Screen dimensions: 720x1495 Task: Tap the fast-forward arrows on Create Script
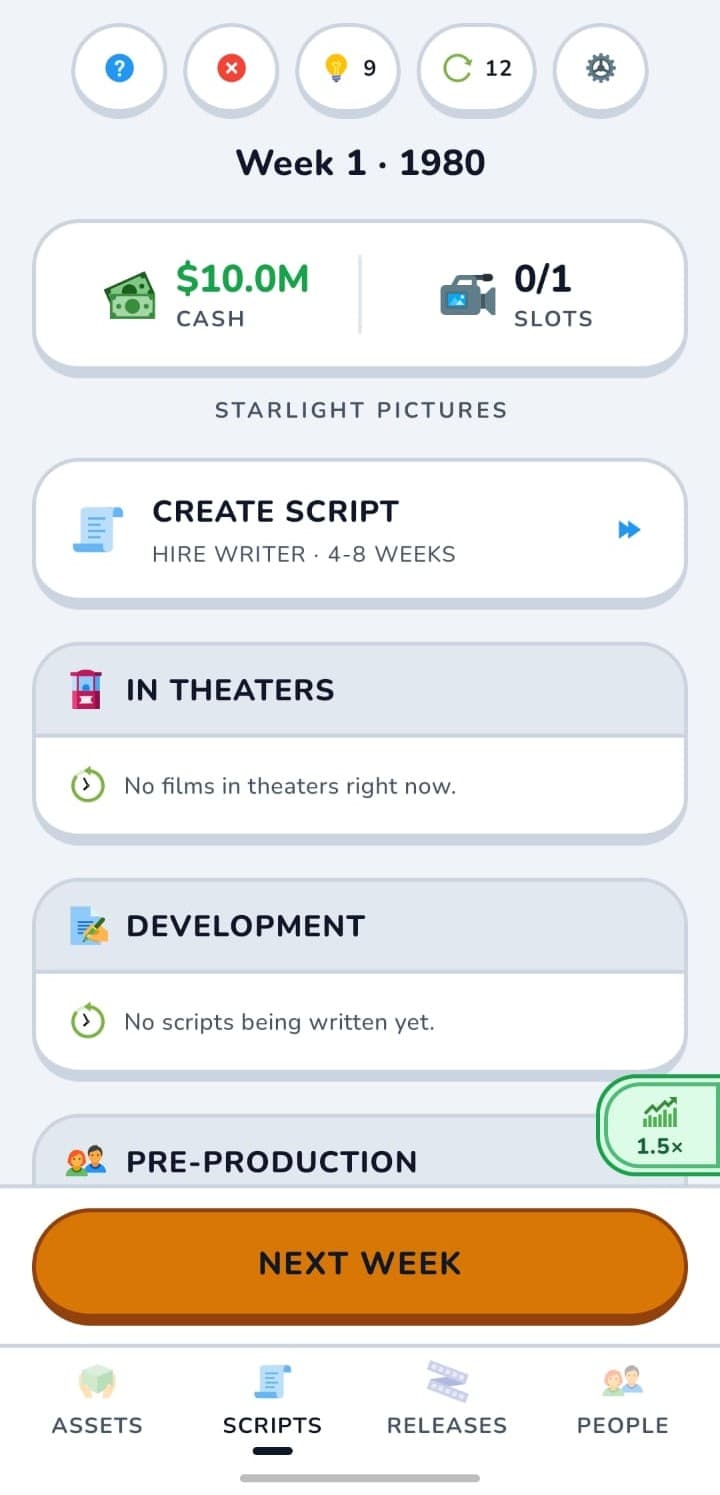coord(629,530)
